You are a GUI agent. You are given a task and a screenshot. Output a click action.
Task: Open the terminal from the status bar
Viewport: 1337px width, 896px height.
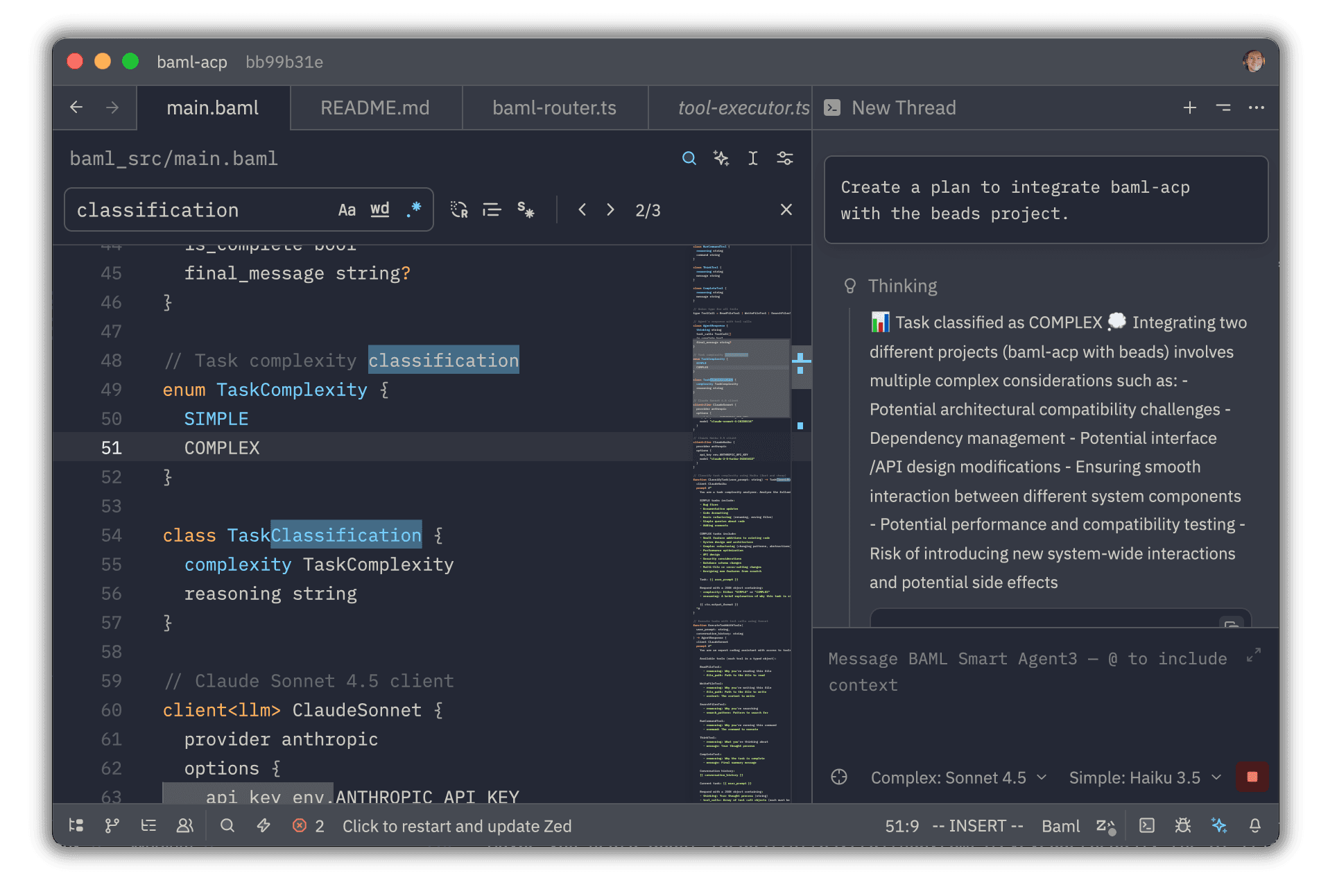pos(1147,825)
